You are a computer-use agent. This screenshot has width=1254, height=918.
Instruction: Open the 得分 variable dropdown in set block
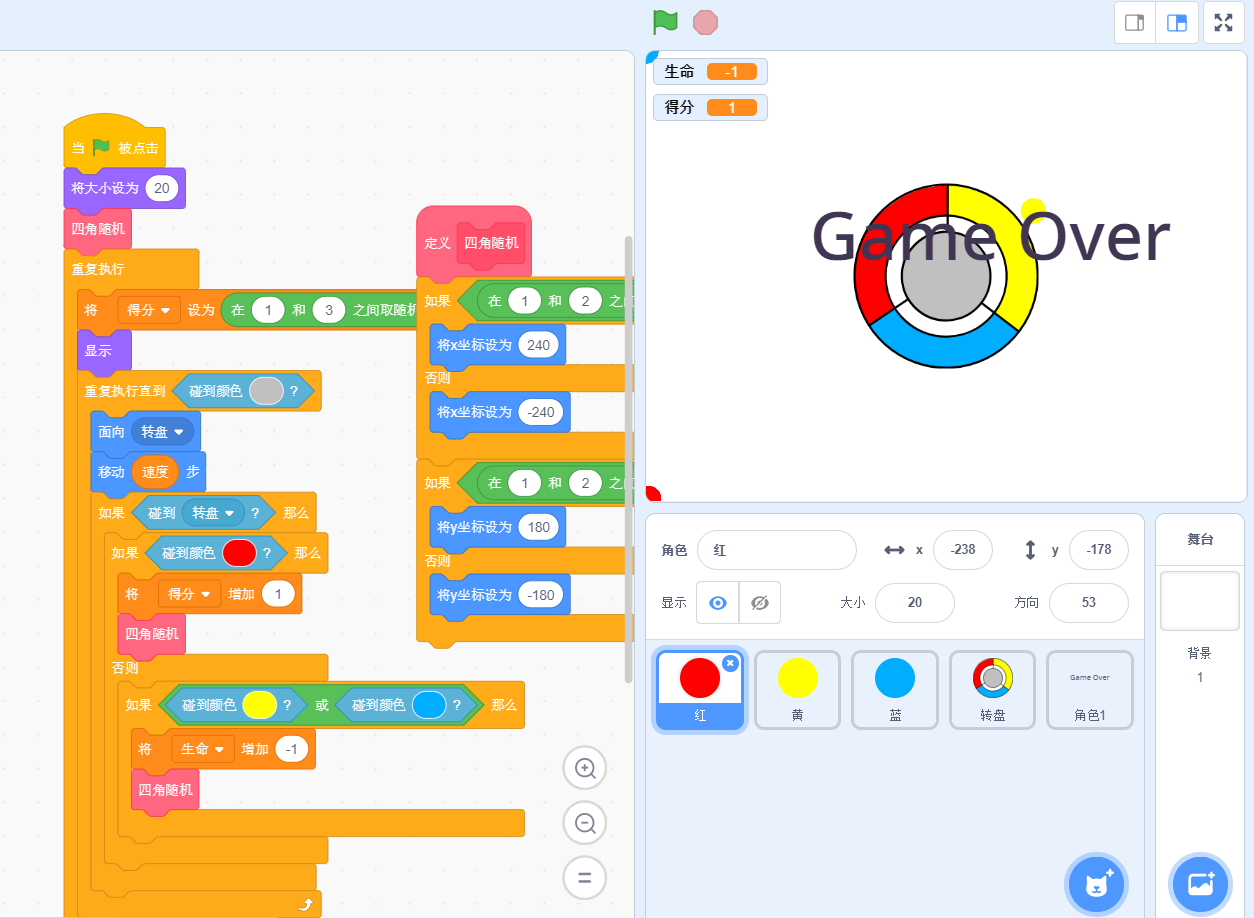[148, 310]
